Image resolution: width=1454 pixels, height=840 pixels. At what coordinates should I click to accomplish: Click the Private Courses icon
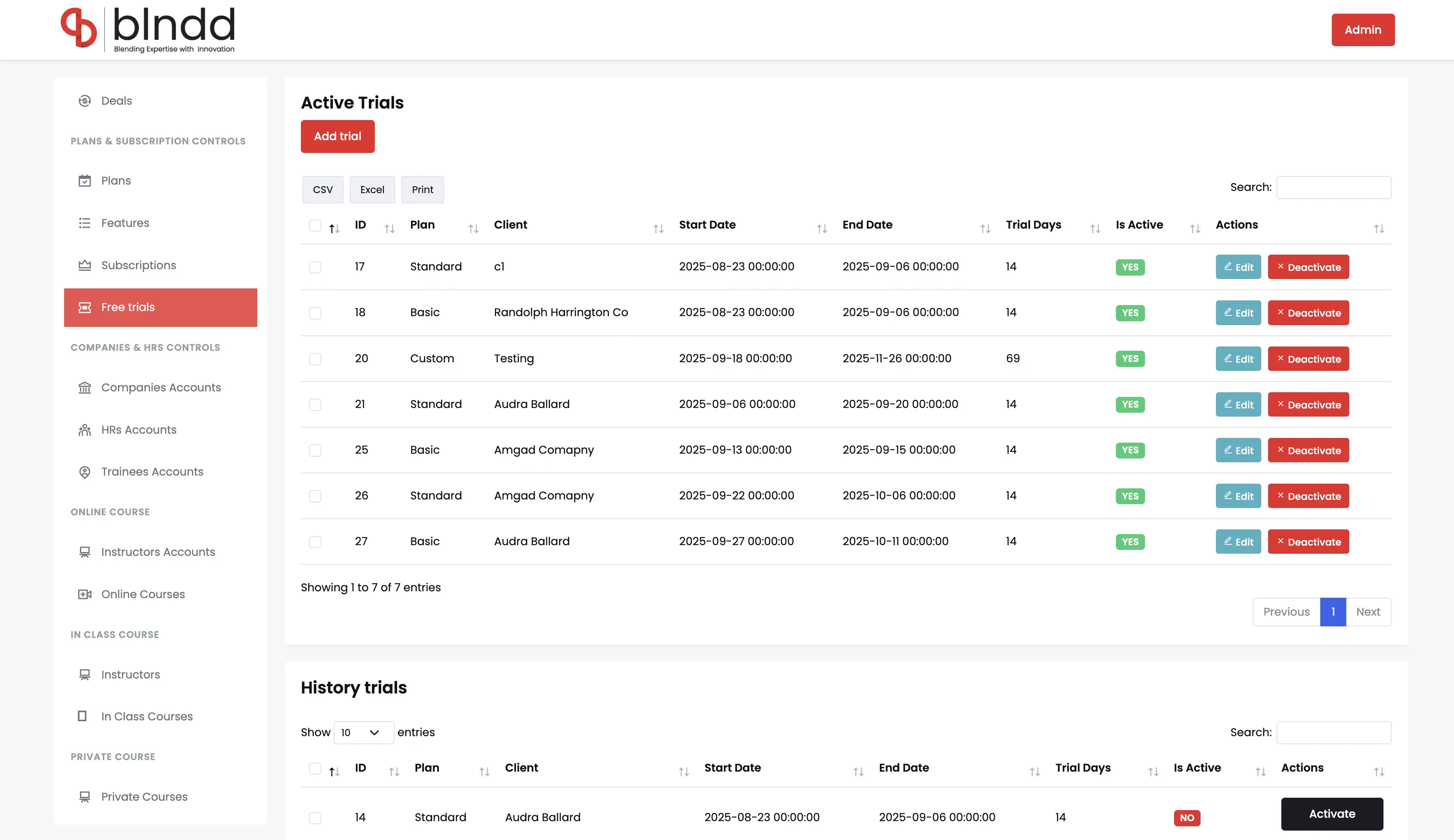pos(85,797)
